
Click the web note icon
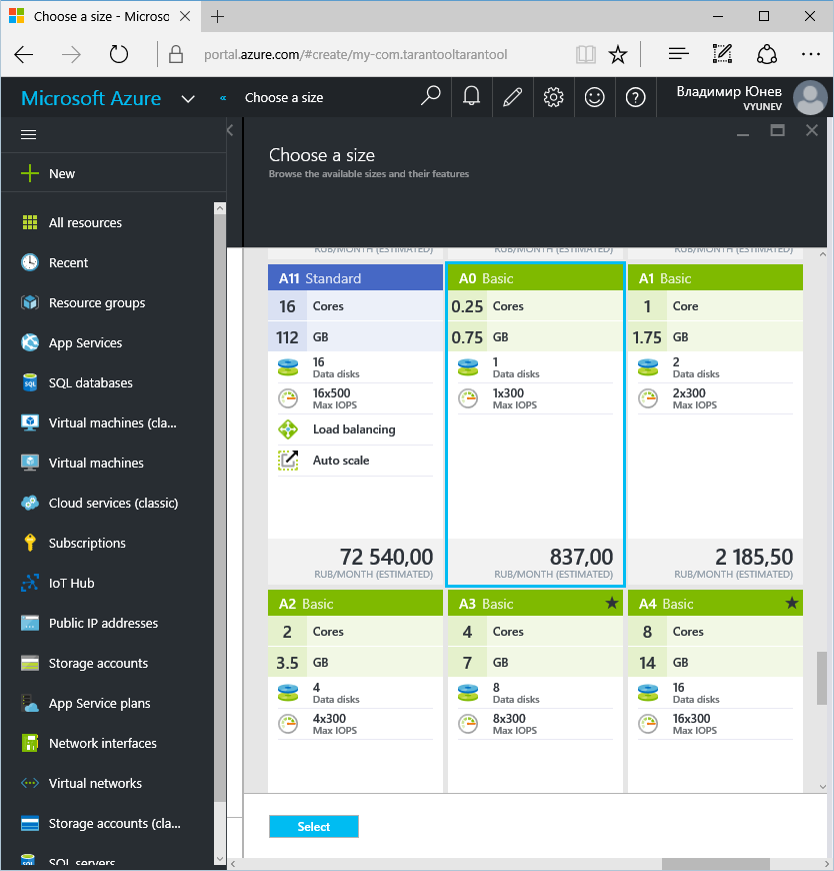[722, 54]
